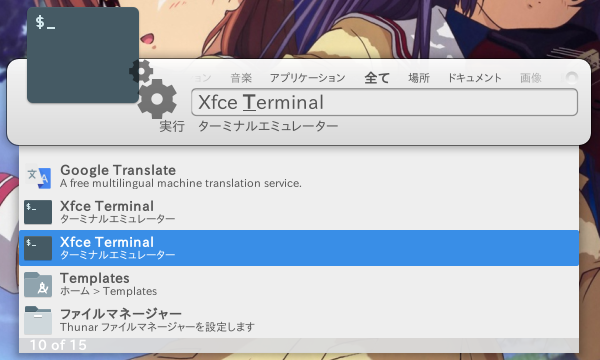Switch to the 場所 category
This screenshot has width=600, height=360.
coord(419,78)
